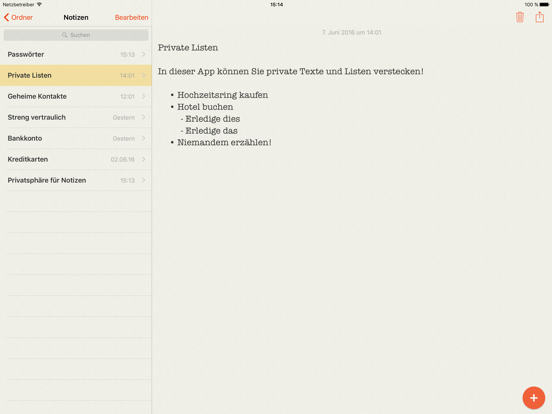Go back to Ordner folders

click(x=18, y=17)
